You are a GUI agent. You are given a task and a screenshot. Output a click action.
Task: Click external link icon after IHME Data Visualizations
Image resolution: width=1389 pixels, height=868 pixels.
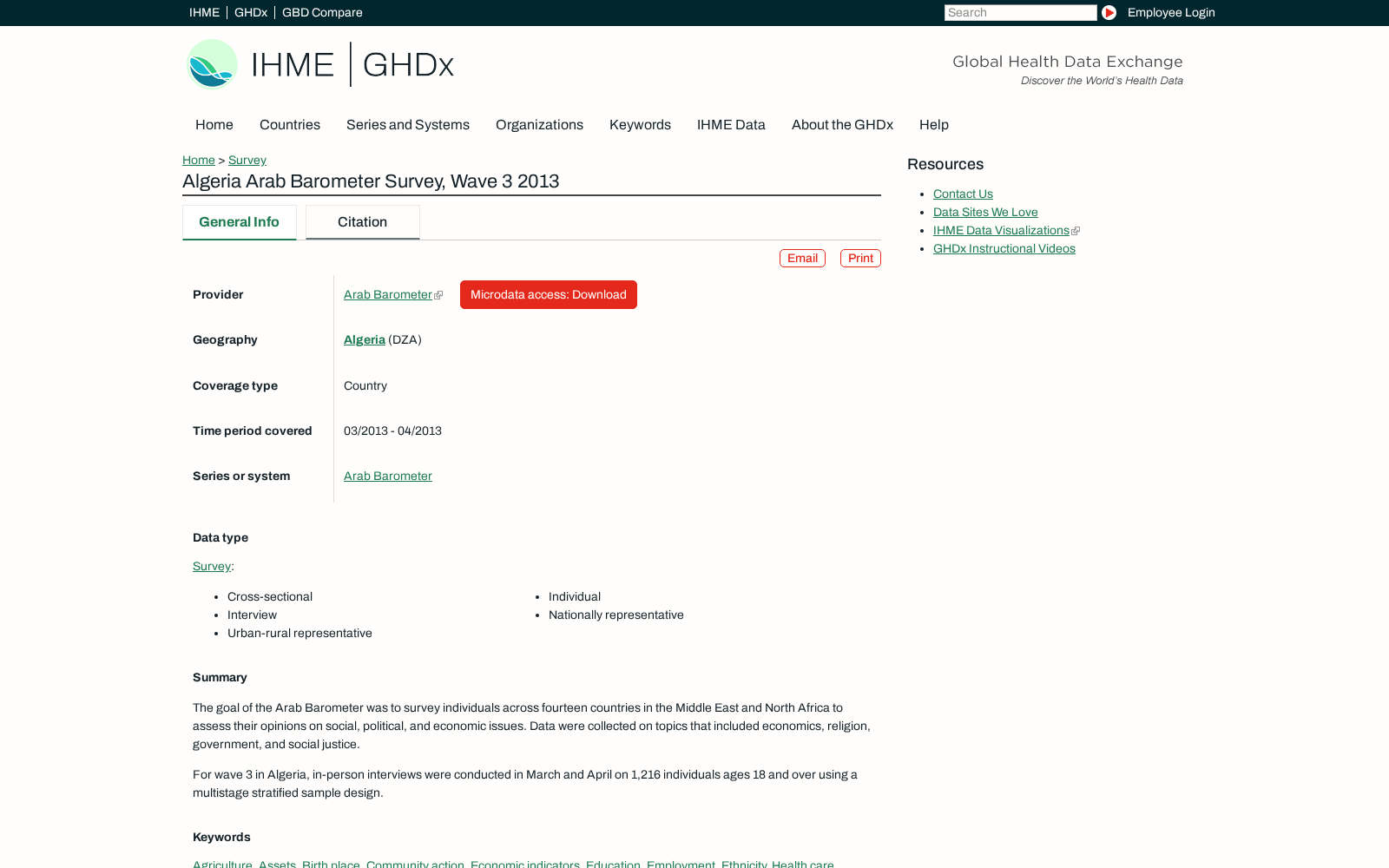(x=1076, y=231)
